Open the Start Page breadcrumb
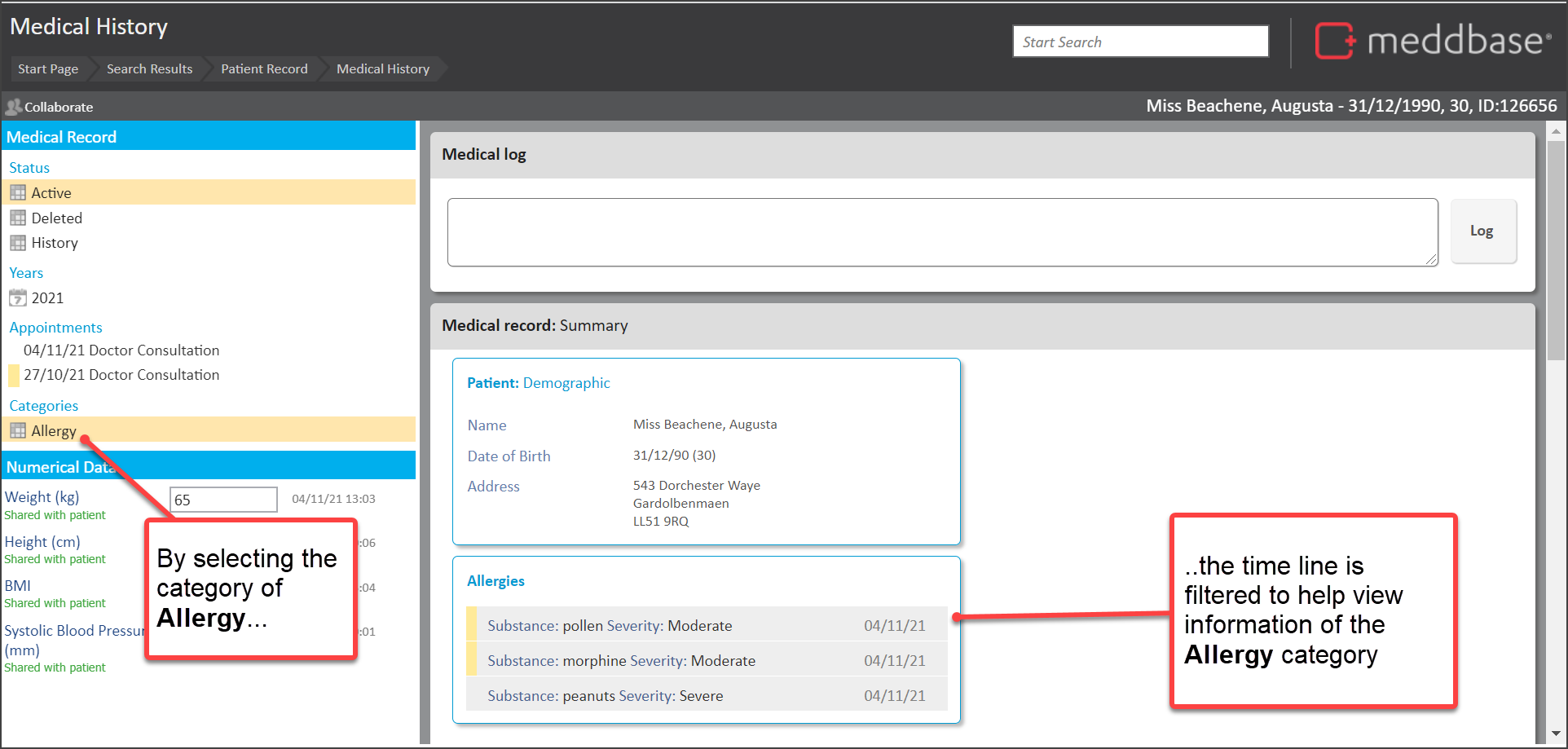1568x749 pixels. tap(48, 69)
